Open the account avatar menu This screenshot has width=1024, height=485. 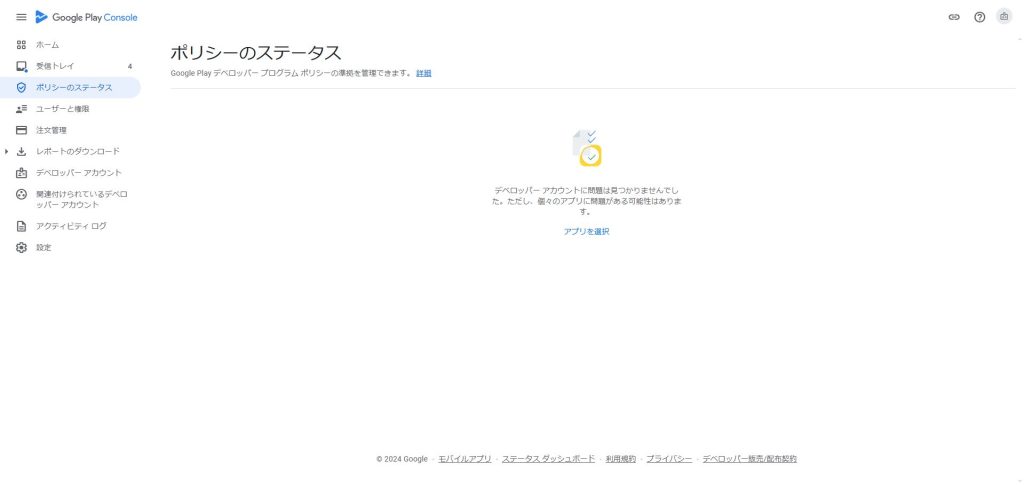1004,17
